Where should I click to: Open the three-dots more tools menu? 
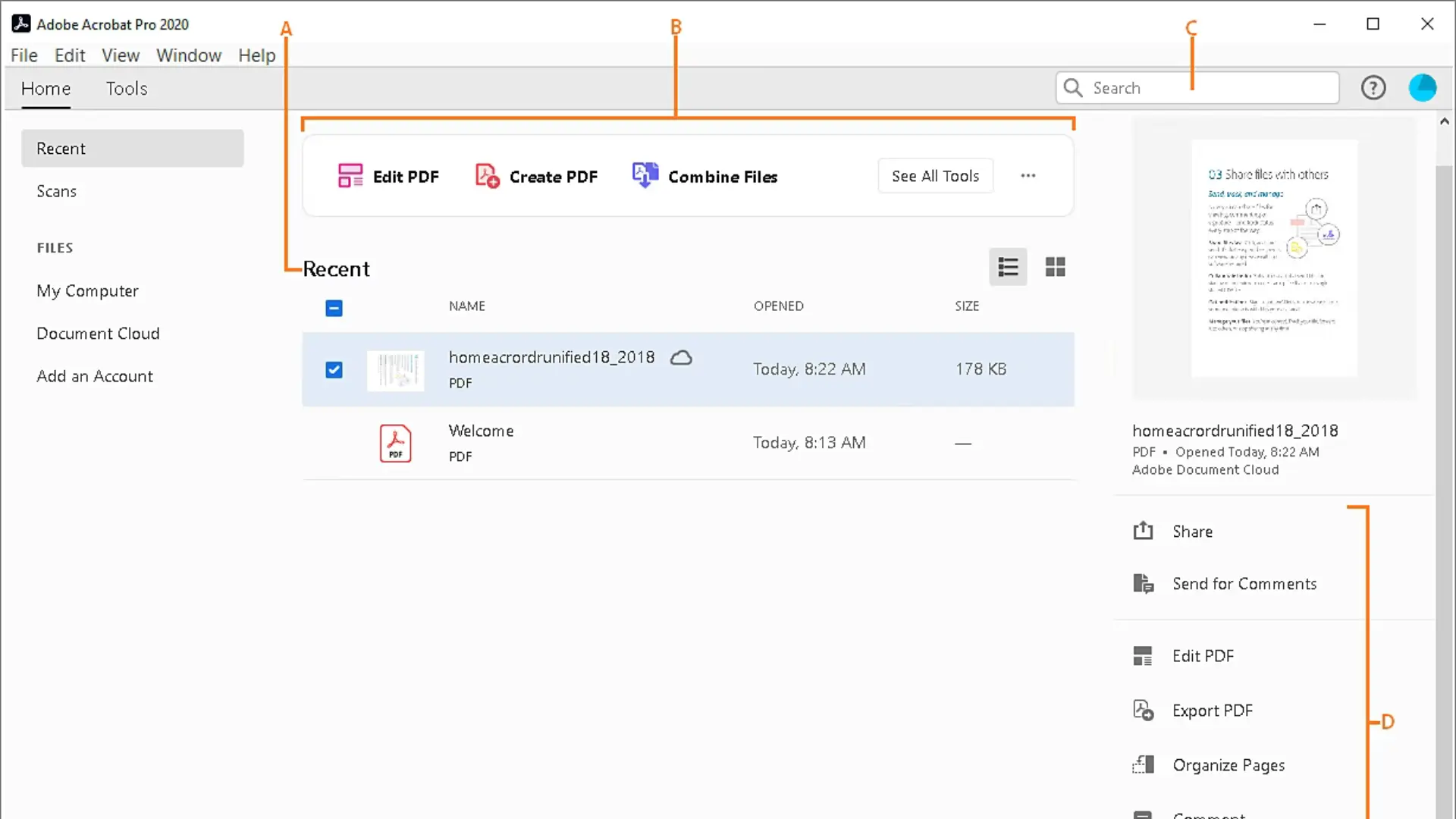[x=1028, y=176]
